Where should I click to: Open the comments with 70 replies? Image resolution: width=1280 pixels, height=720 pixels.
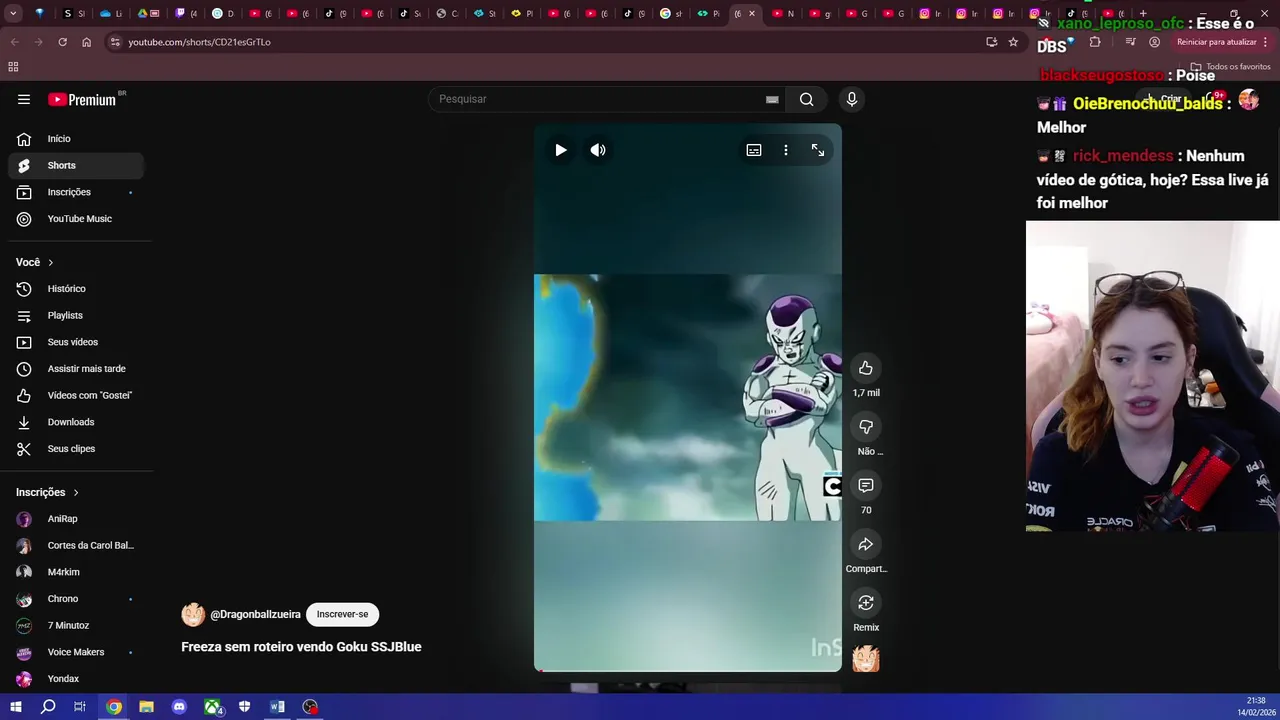[x=866, y=485]
